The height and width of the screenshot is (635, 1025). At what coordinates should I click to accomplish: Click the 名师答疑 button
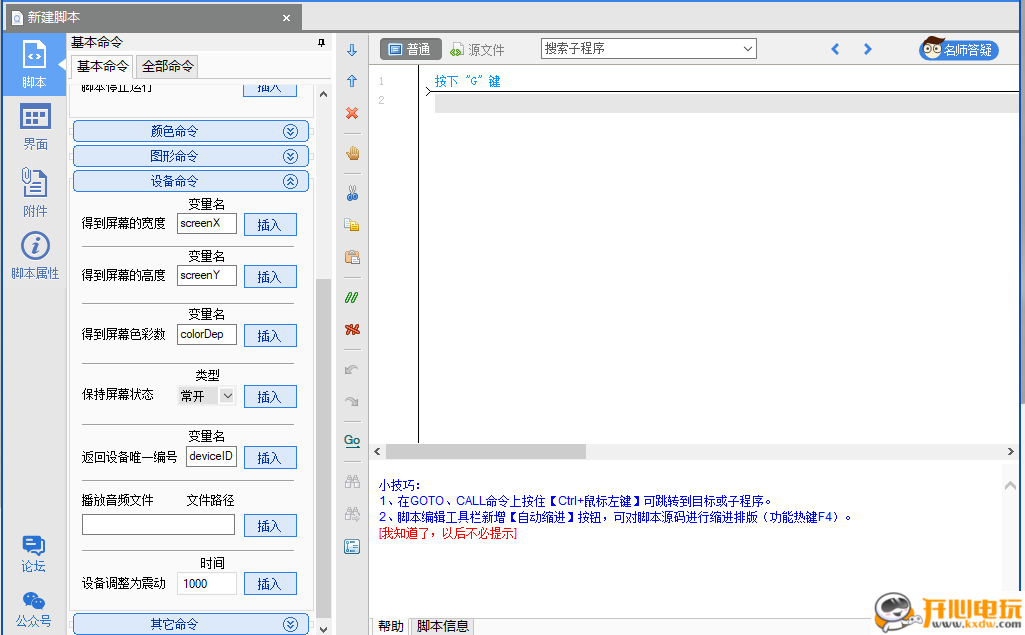tap(957, 48)
